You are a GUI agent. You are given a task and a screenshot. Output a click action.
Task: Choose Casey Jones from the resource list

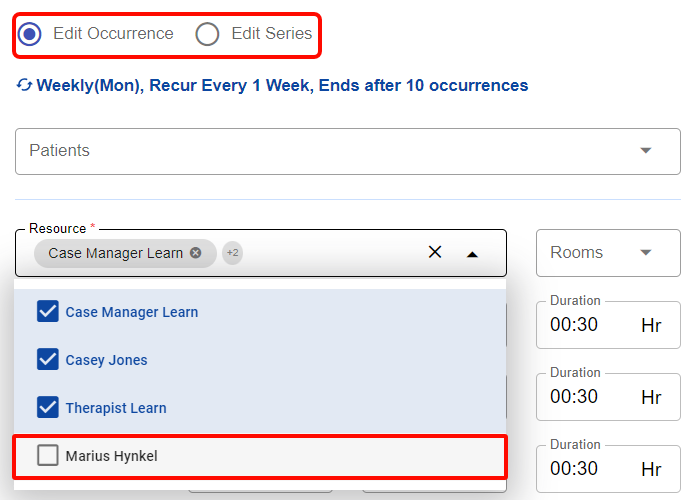[x=106, y=360]
